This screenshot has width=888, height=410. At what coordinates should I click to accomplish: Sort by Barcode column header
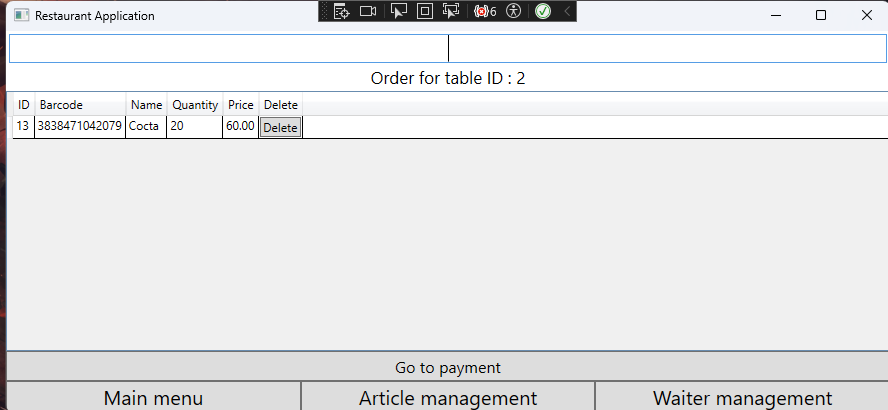pos(80,105)
